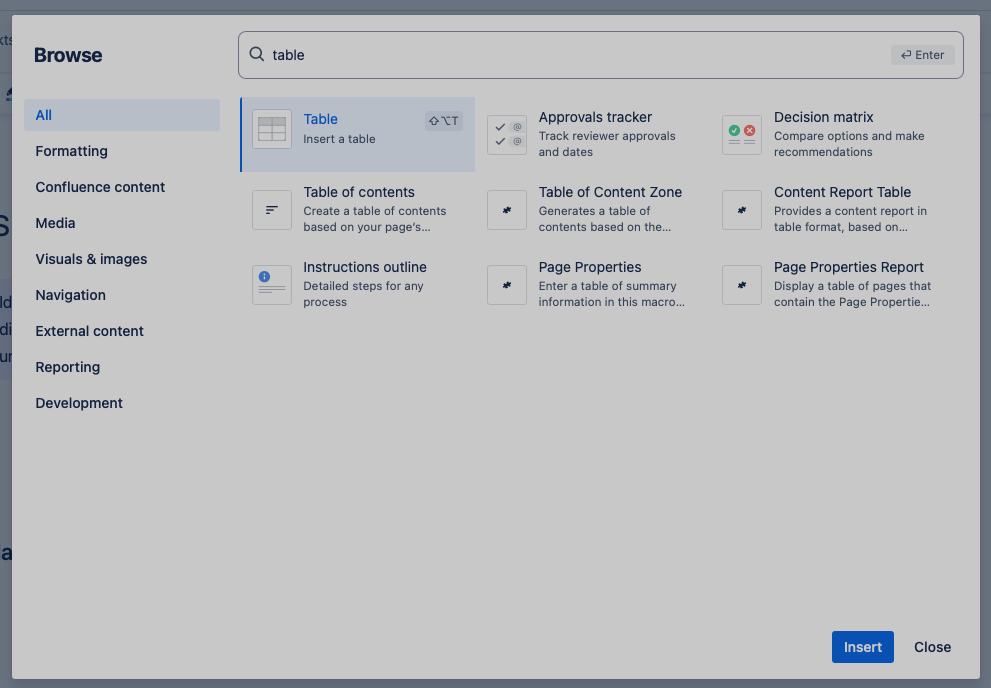The width and height of the screenshot is (991, 688).
Task: Choose 'Page Properties Report' title
Action: tap(849, 267)
